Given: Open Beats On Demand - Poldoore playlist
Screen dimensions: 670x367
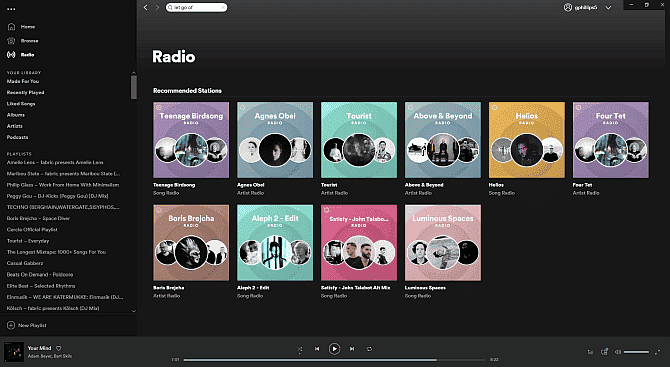Looking at the screenshot, I should [x=40, y=274].
